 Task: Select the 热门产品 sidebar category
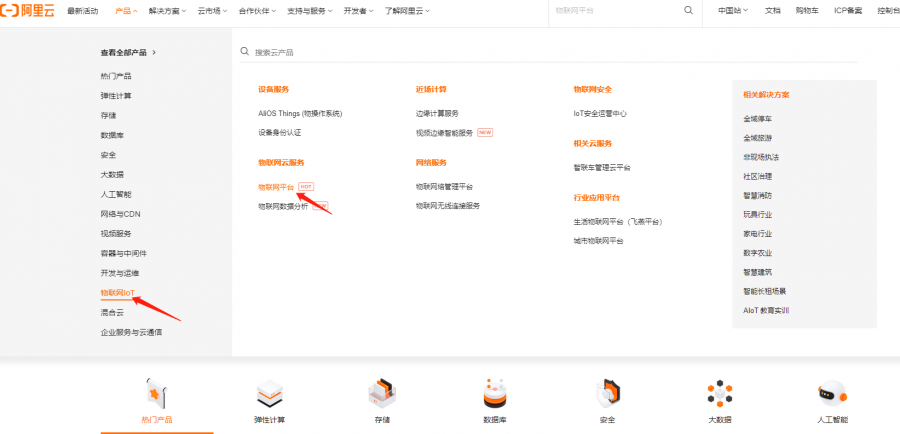click(x=116, y=76)
